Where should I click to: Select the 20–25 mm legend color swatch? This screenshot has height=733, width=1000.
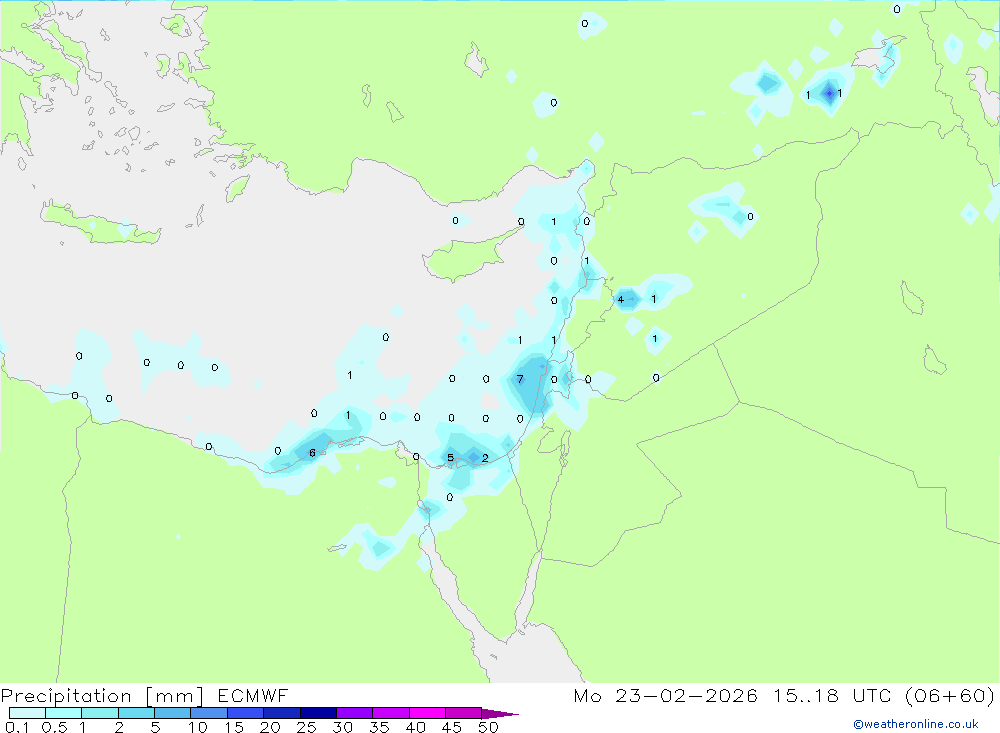pyautogui.click(x=281, y=713)
